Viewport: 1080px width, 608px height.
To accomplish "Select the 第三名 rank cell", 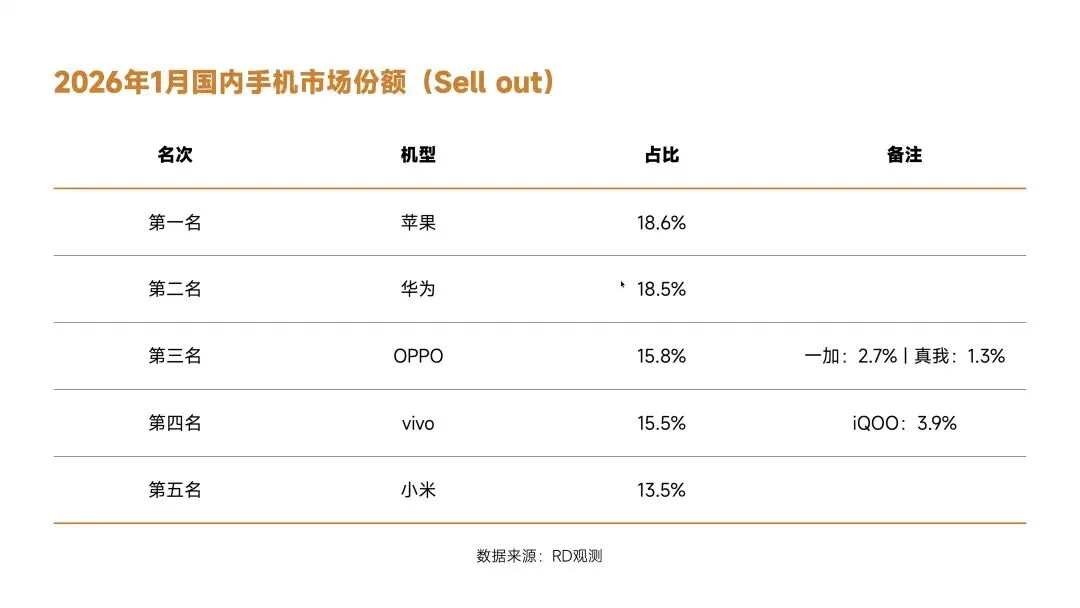I will point(175,356).
